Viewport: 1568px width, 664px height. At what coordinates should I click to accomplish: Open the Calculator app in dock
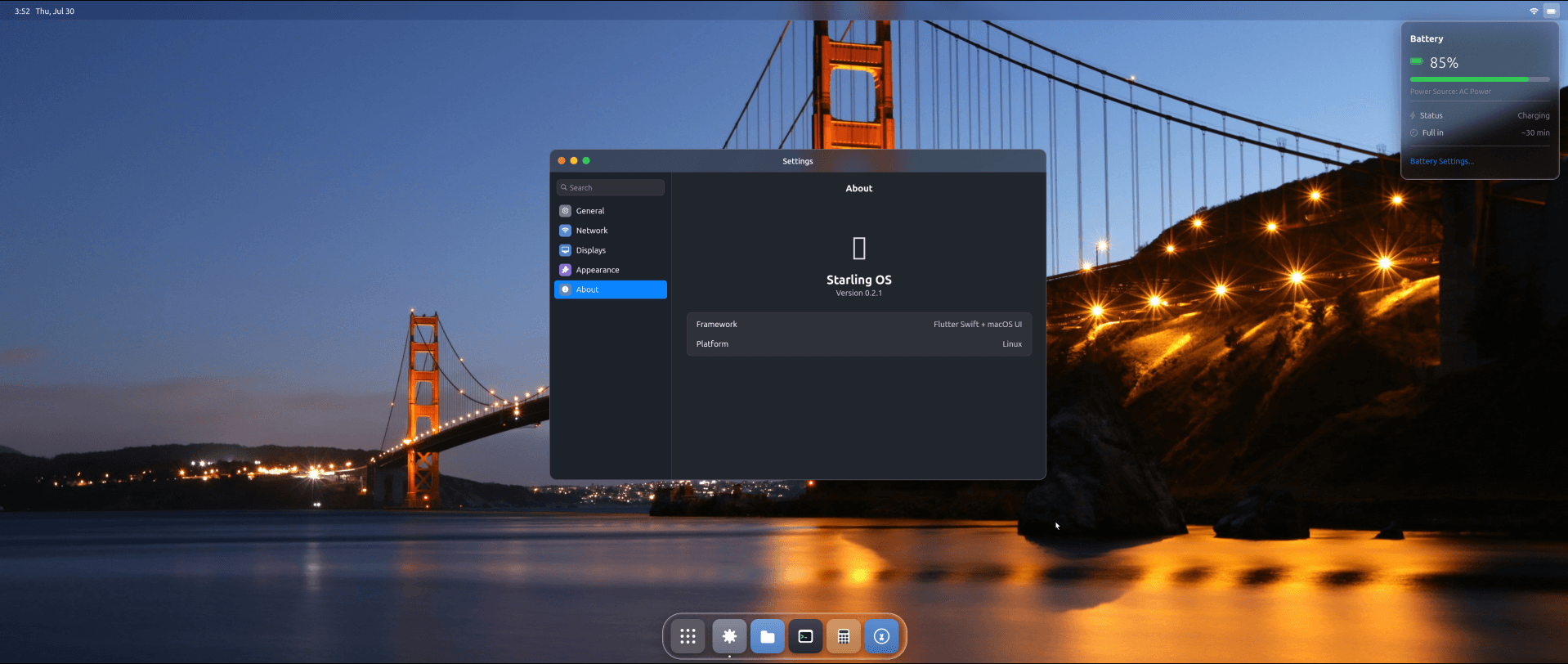tap(844, 636)
